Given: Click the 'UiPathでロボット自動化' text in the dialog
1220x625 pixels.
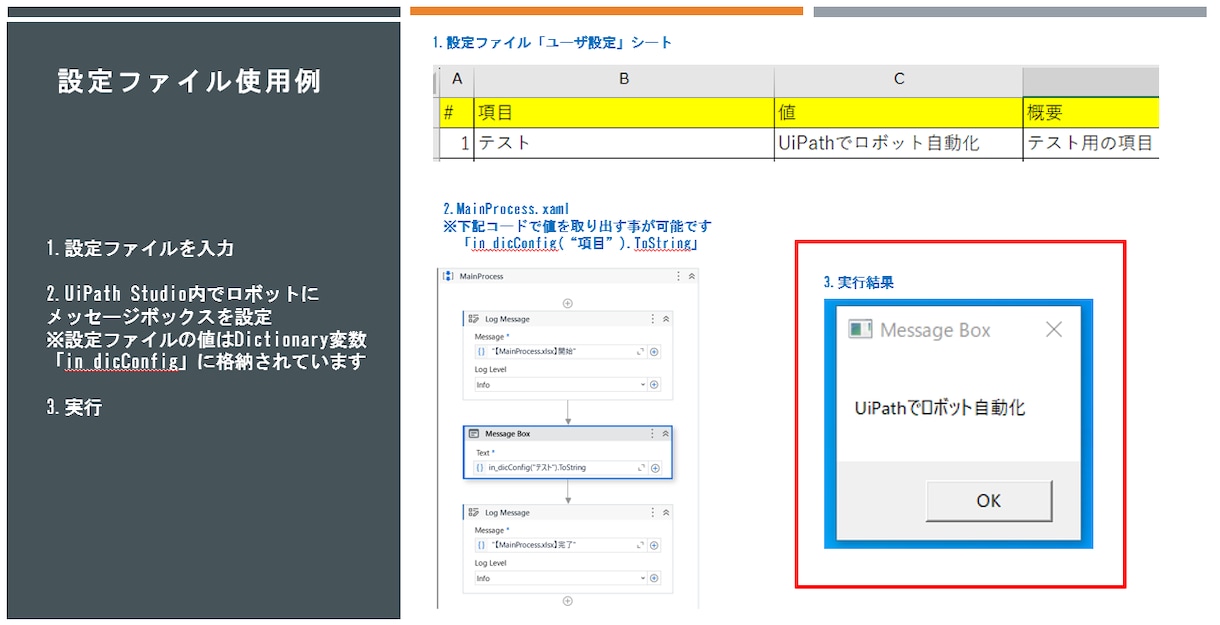Looking at the screenshot, I should coord(940,408).
